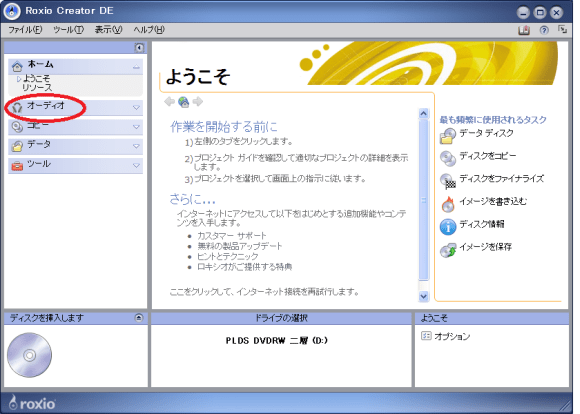Open the Tools (ツール) menu

point(68,30)
